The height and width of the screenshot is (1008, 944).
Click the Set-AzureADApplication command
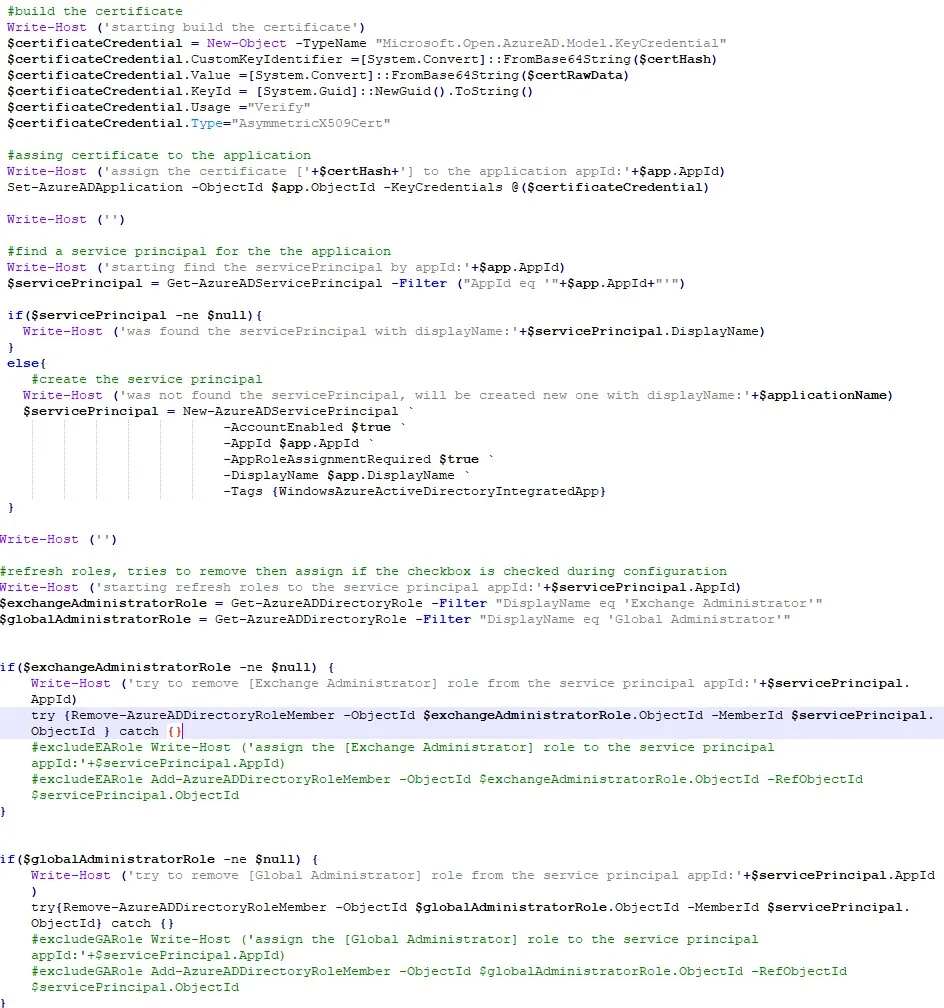pyautogui.click(x=95, y=187)
